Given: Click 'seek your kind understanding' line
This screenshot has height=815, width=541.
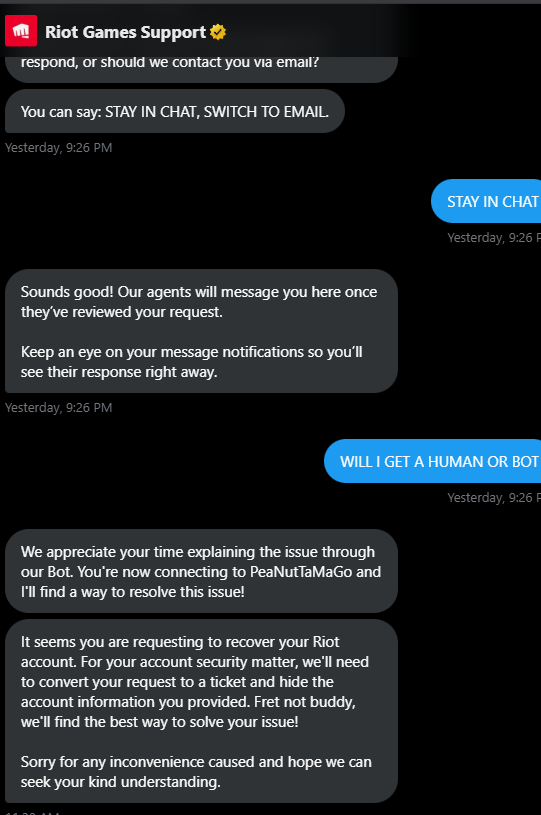Looking at the screenshot, I should [121, 782].
